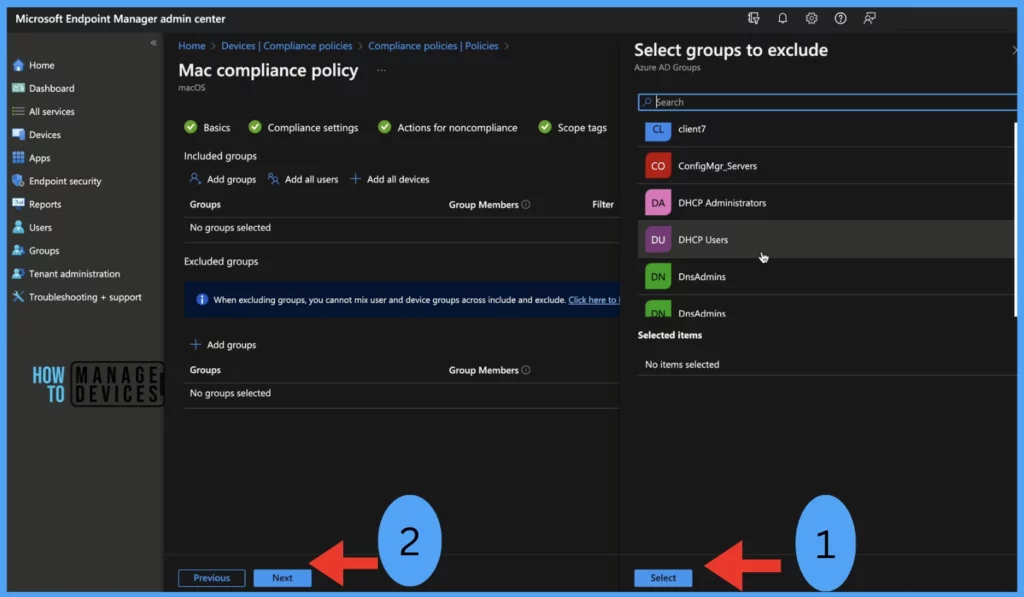Open the Cloud Shell icon in the header
The height and width of the screenshot is (597, 1024).
[753, 18]
